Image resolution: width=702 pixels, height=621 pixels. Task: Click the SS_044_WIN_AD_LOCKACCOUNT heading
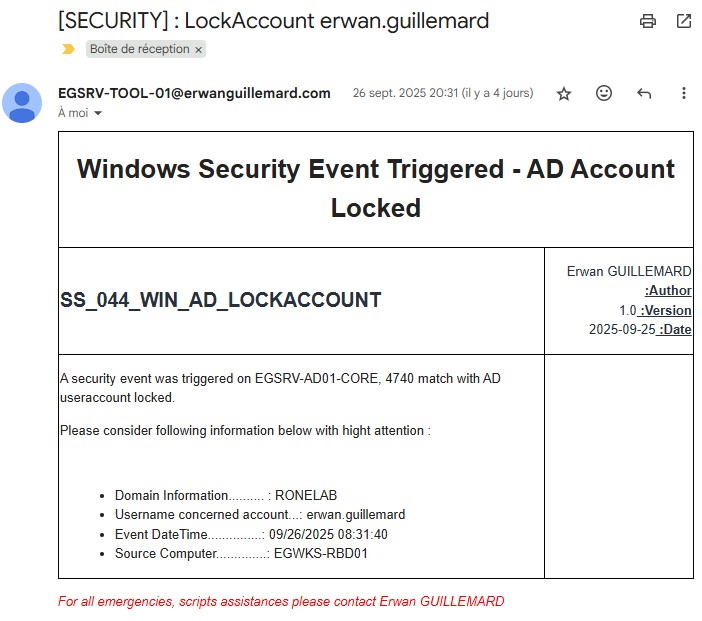click(x=221, y=300)
